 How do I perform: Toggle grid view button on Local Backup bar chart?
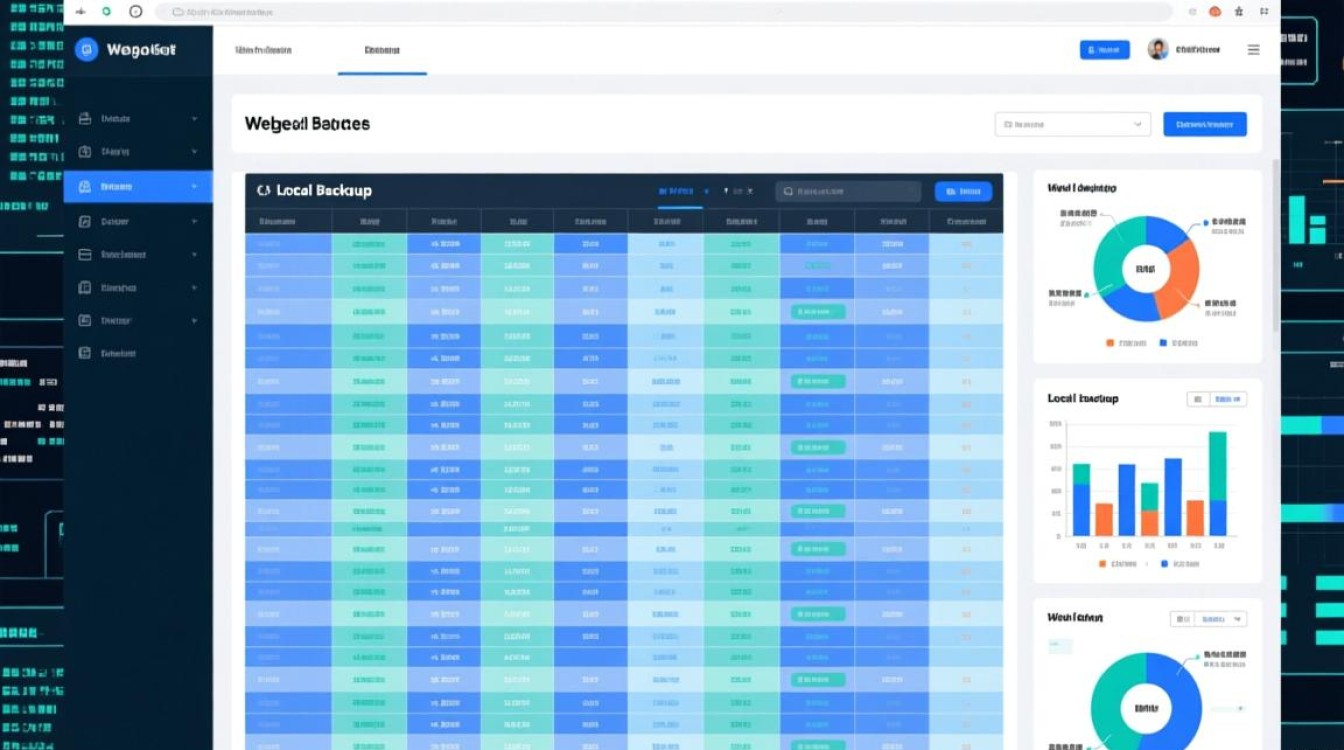pos(1197,399)
